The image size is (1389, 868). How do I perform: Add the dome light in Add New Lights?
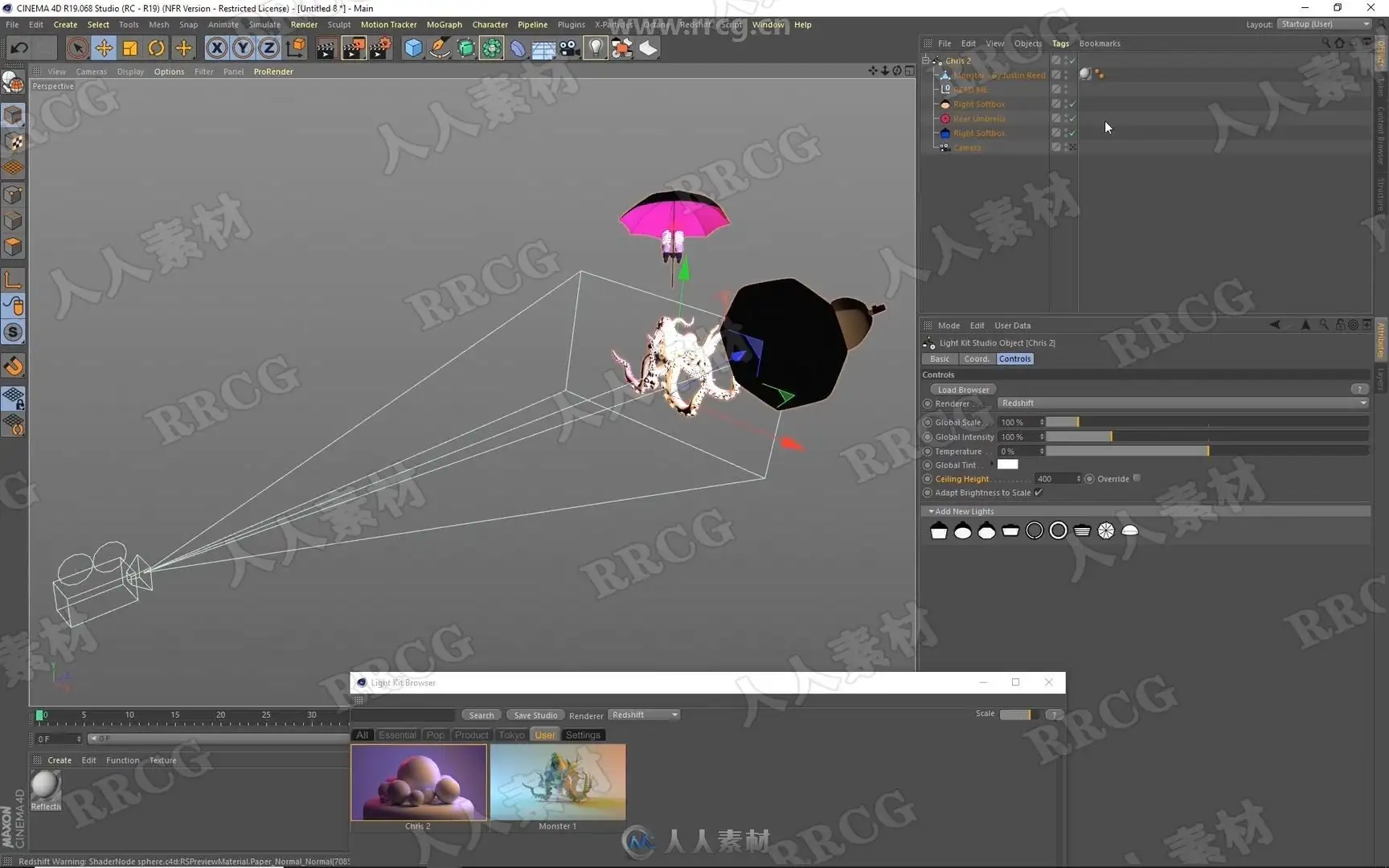pos(1130,530)
